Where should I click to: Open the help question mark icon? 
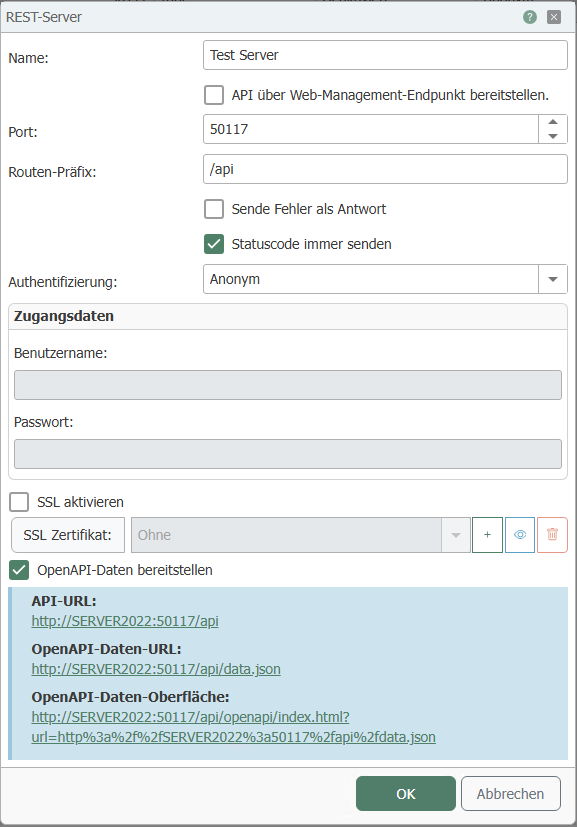tap(530, 17)
